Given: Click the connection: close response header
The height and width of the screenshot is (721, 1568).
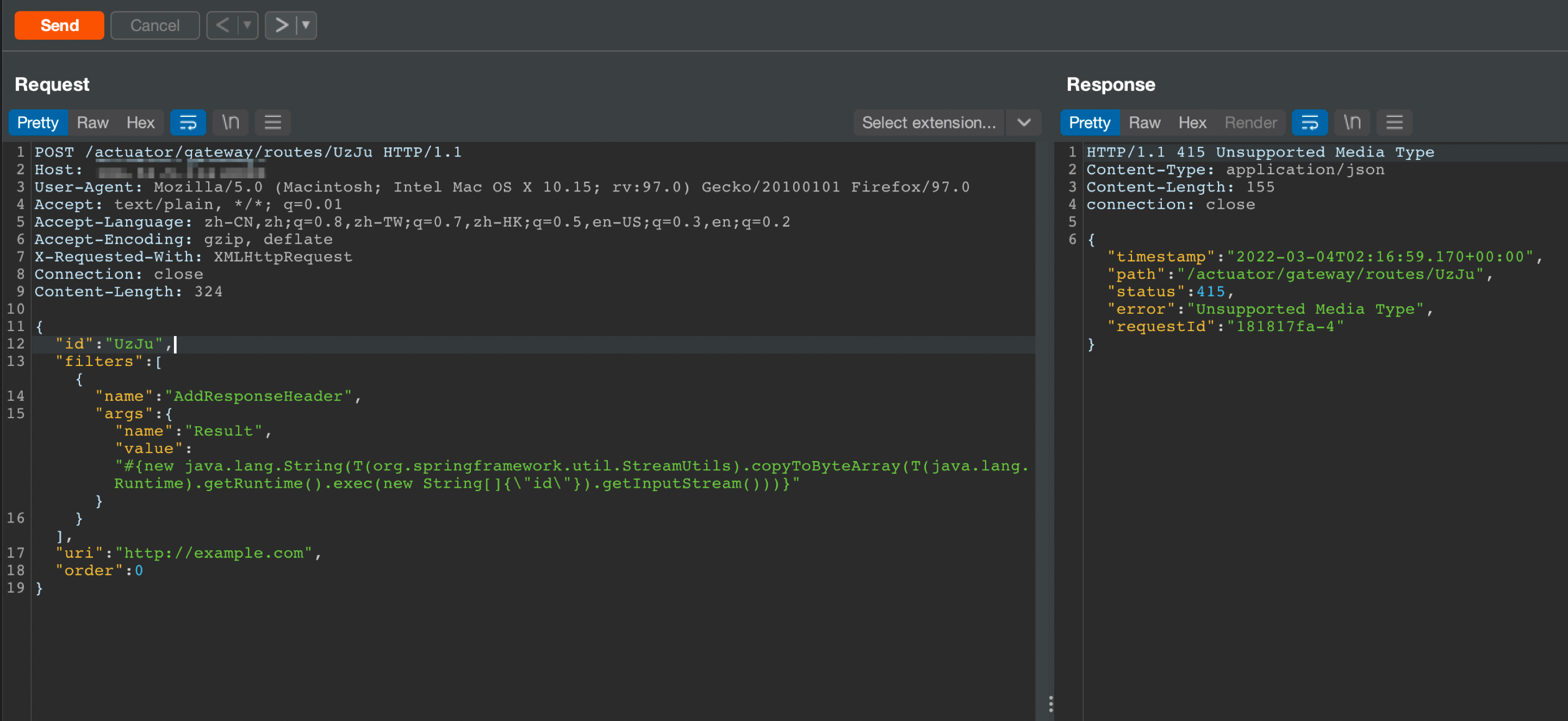Looking at the screenshot, I should click(x=1171, y=204).
